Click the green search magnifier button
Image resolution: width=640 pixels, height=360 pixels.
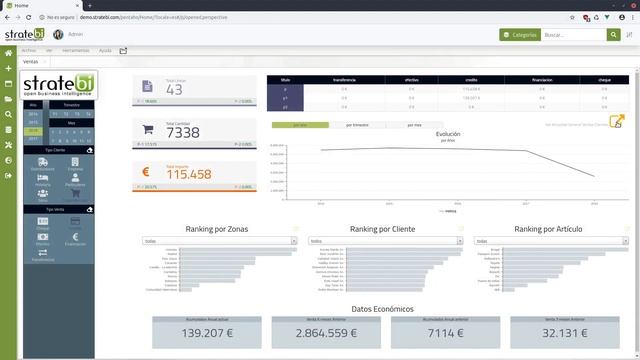coord(613,35)
